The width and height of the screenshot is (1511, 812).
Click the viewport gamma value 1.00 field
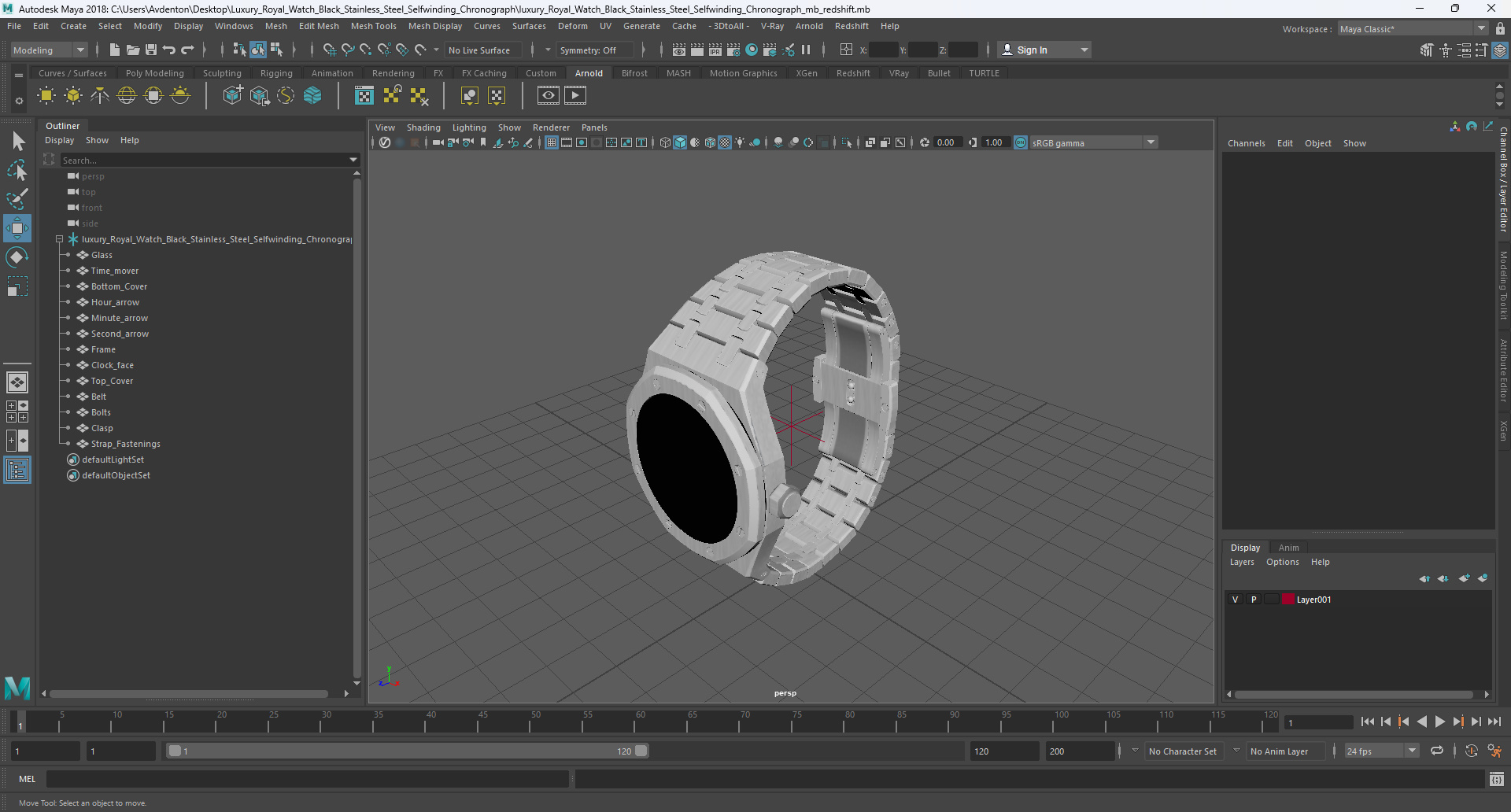tap(996, 142)
